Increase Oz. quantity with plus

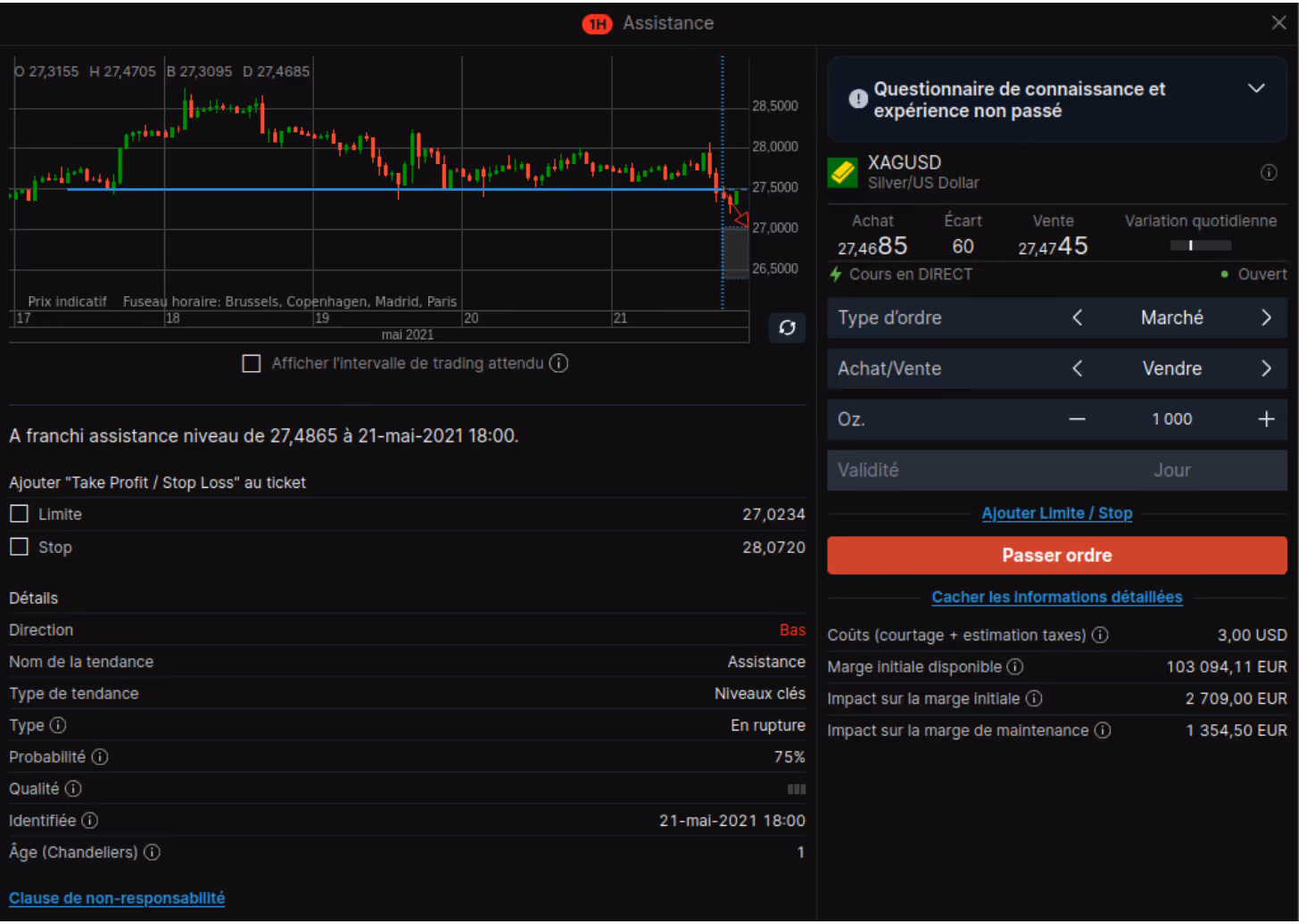pyautogui.click(x=1266, y=419)
